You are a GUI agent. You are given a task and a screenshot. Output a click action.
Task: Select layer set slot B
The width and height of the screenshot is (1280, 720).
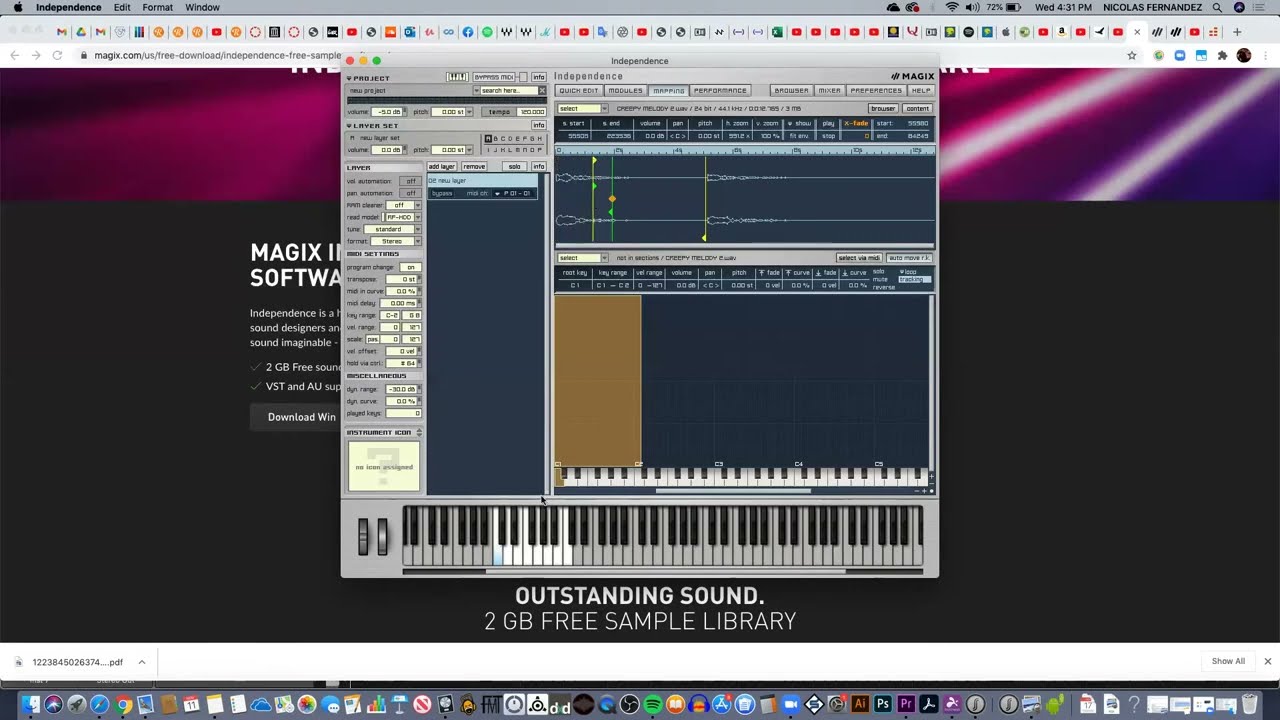[498, 139]
